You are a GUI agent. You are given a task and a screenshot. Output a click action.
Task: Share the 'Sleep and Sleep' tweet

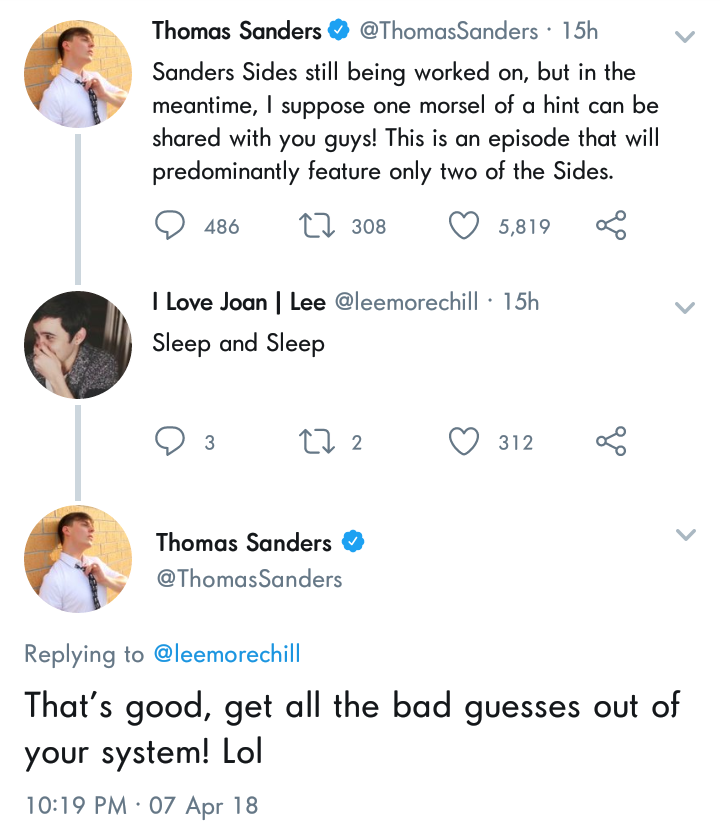click(611, 441)
